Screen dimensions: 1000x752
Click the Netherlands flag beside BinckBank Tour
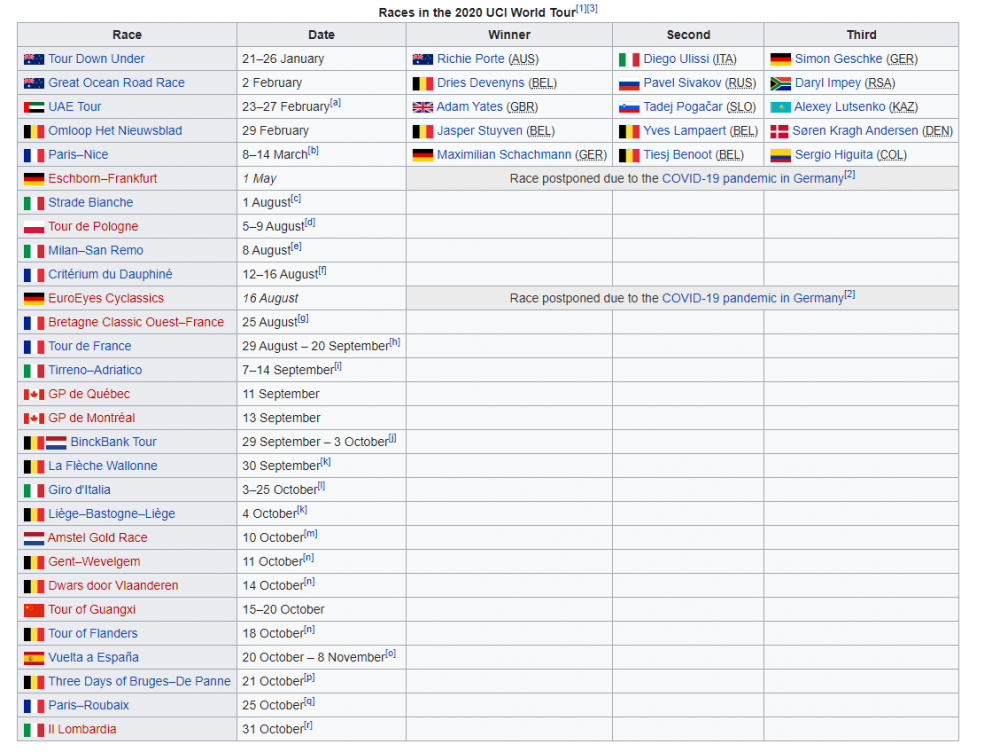tap(56, 442)
